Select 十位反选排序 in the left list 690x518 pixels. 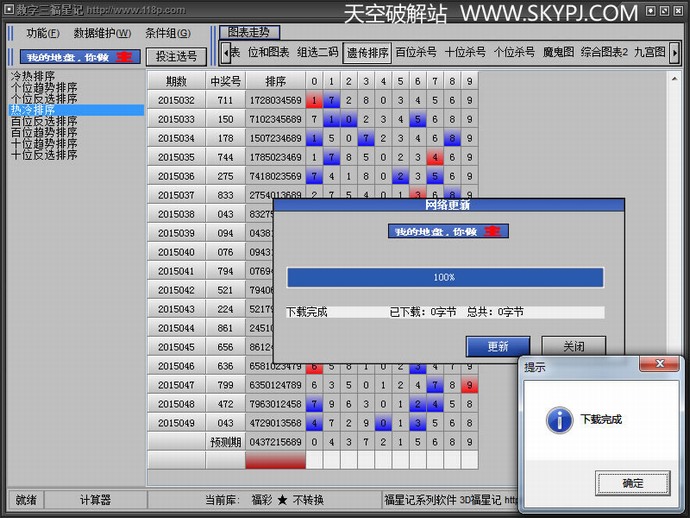coord(44,155)
